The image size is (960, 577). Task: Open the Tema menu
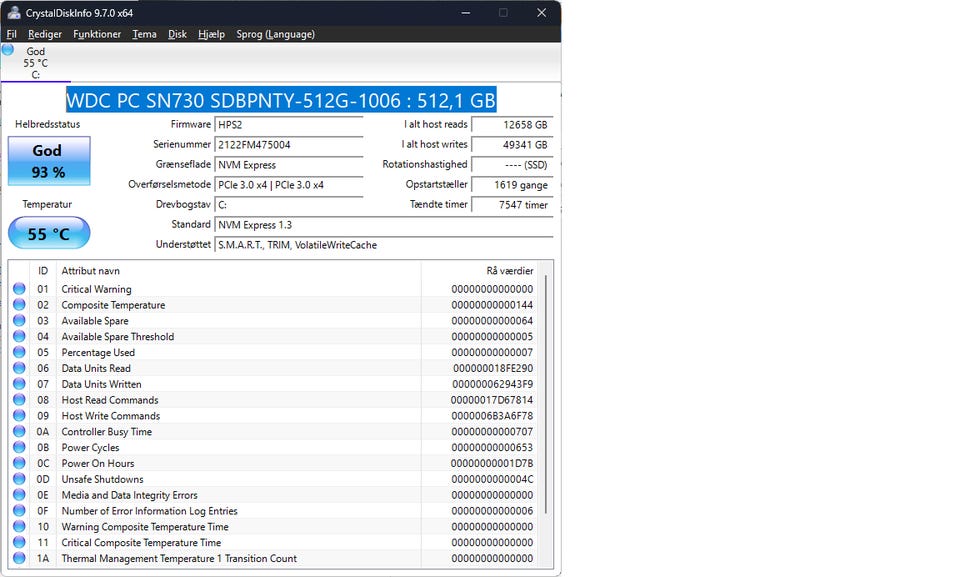tap(144, 34)
